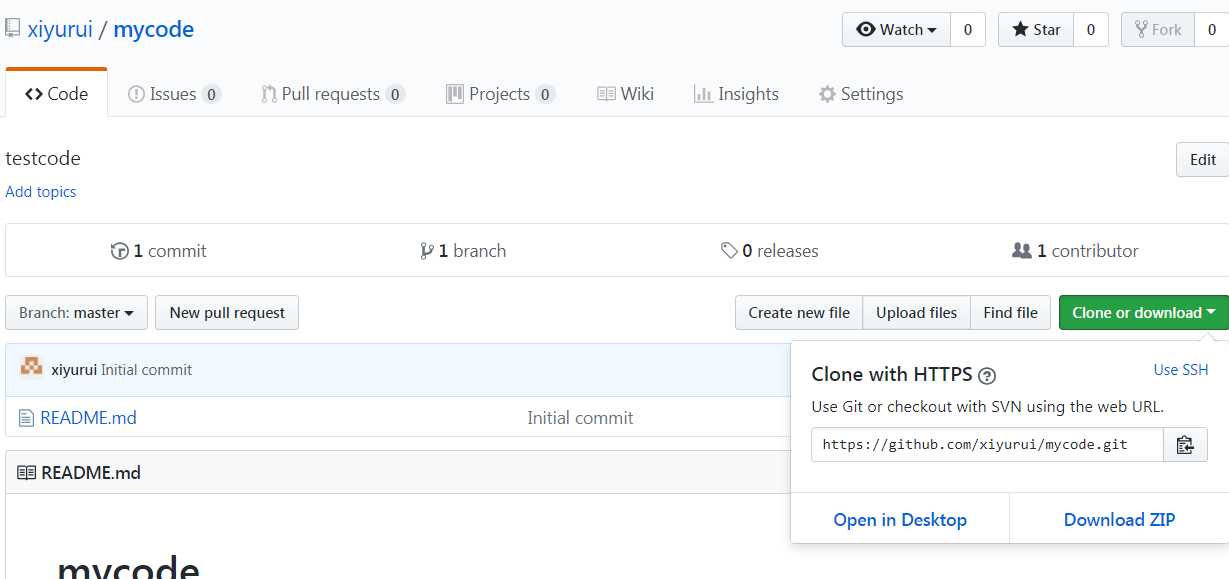The width and height of the screenshot is (1229, 579).
Task: Click the Settings gear icon
Action: 827,94
